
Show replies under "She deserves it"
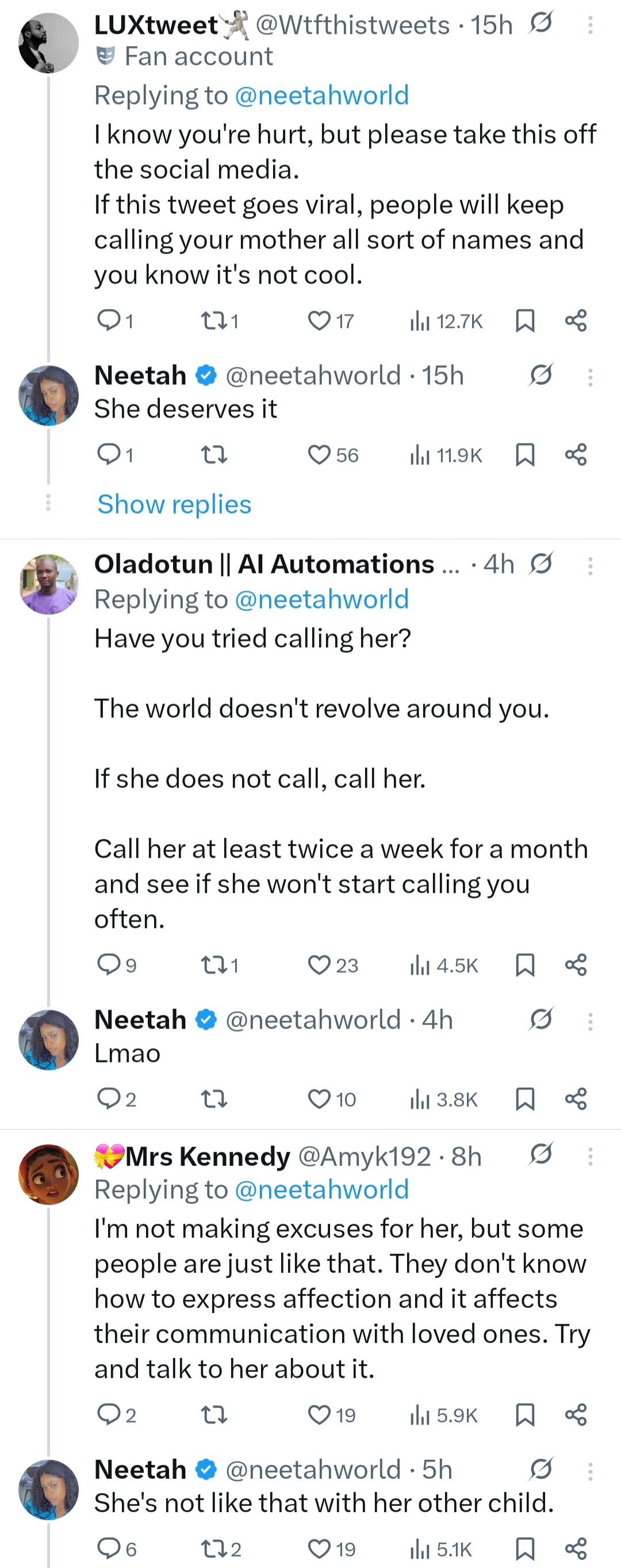(x=173, y=504)
